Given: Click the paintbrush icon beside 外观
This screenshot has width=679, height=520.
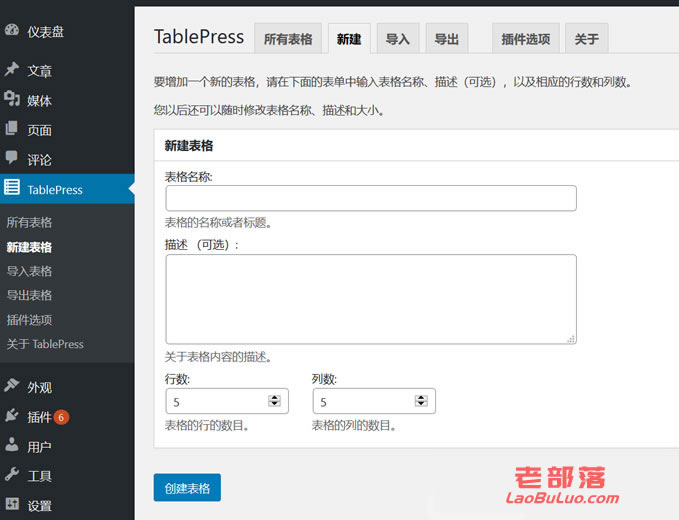Looking at the screenshot, I should [x=12, y=384].
